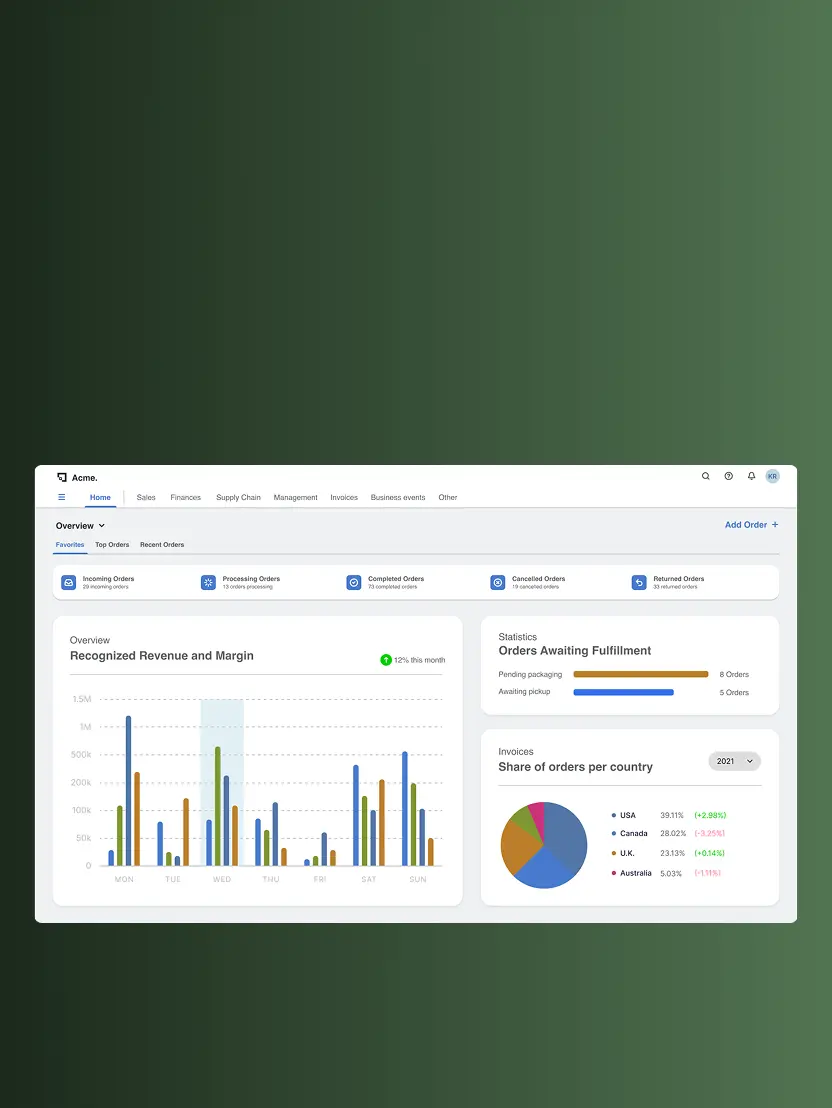832x1108 pixels.
Task: Open the notifications bell icon
Action: tap(751, 476)
